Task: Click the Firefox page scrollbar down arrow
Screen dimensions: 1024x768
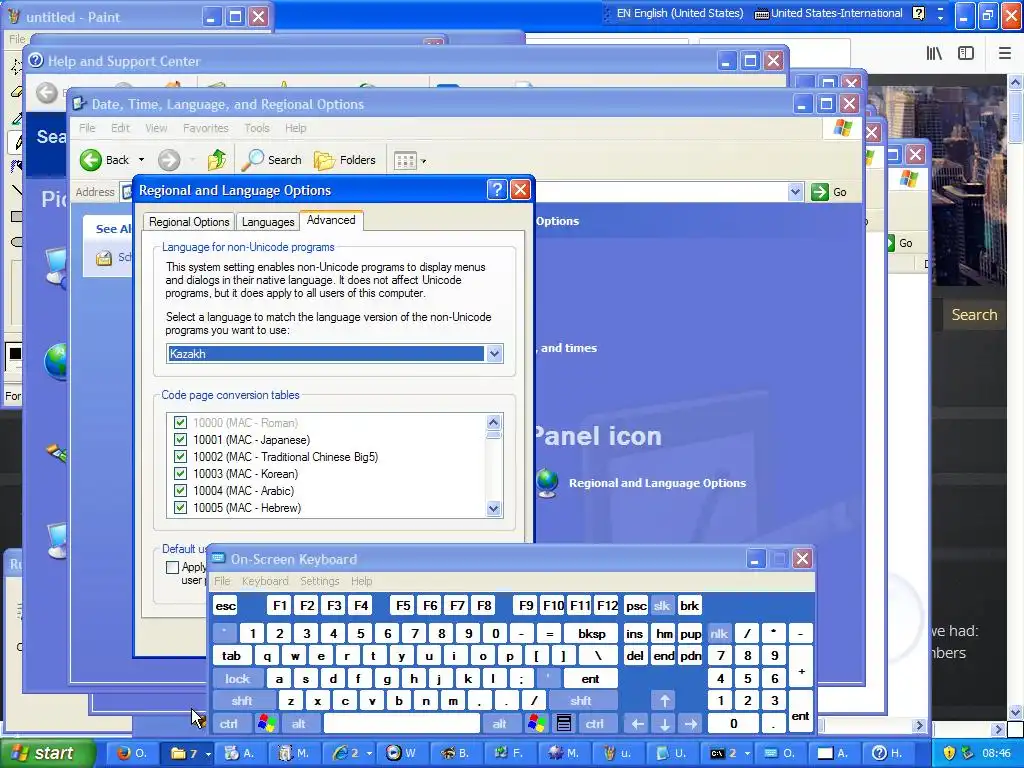Action: click(x=1015, y=712)
